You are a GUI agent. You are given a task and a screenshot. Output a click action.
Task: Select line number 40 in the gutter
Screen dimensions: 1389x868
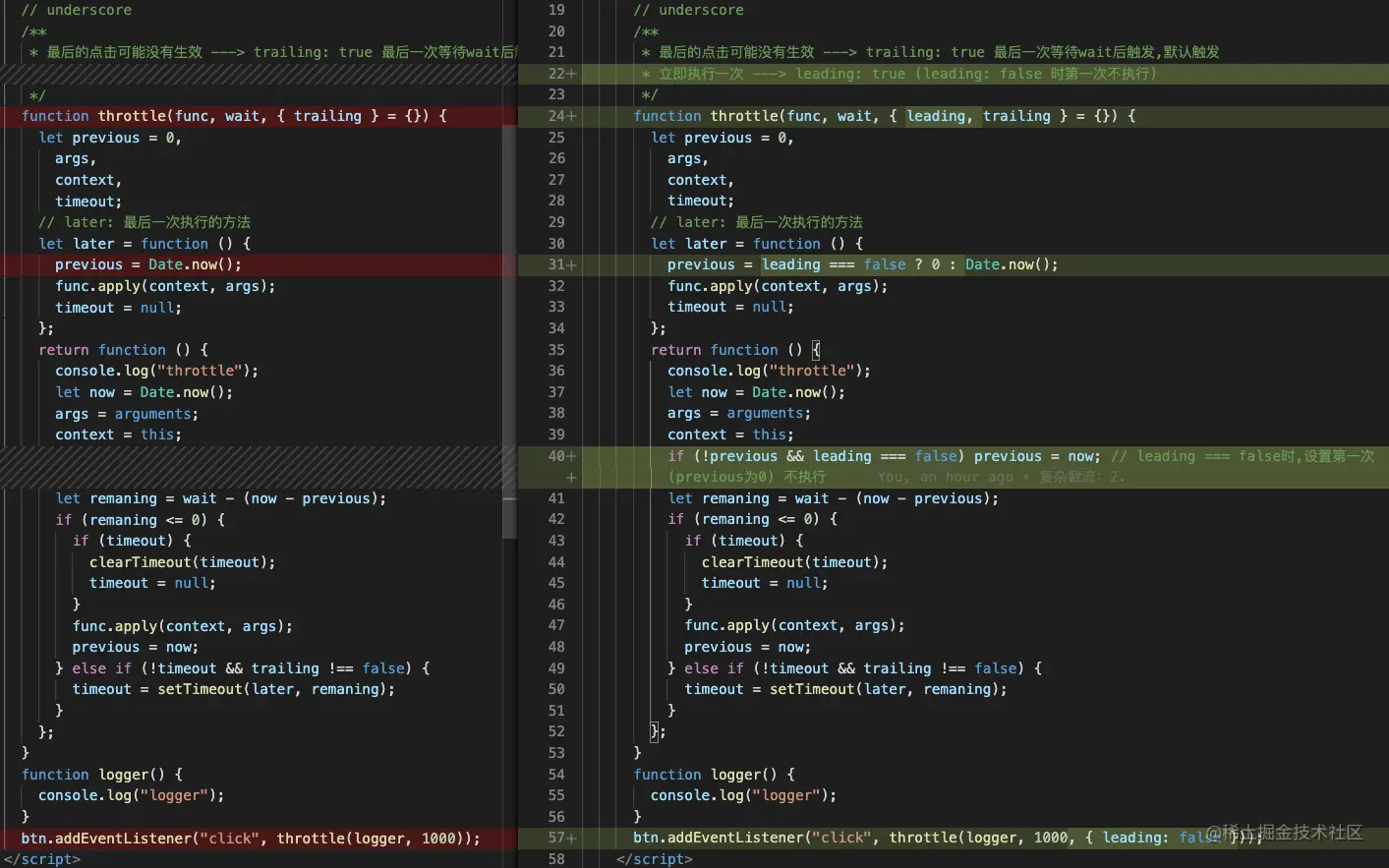point(556,456)
